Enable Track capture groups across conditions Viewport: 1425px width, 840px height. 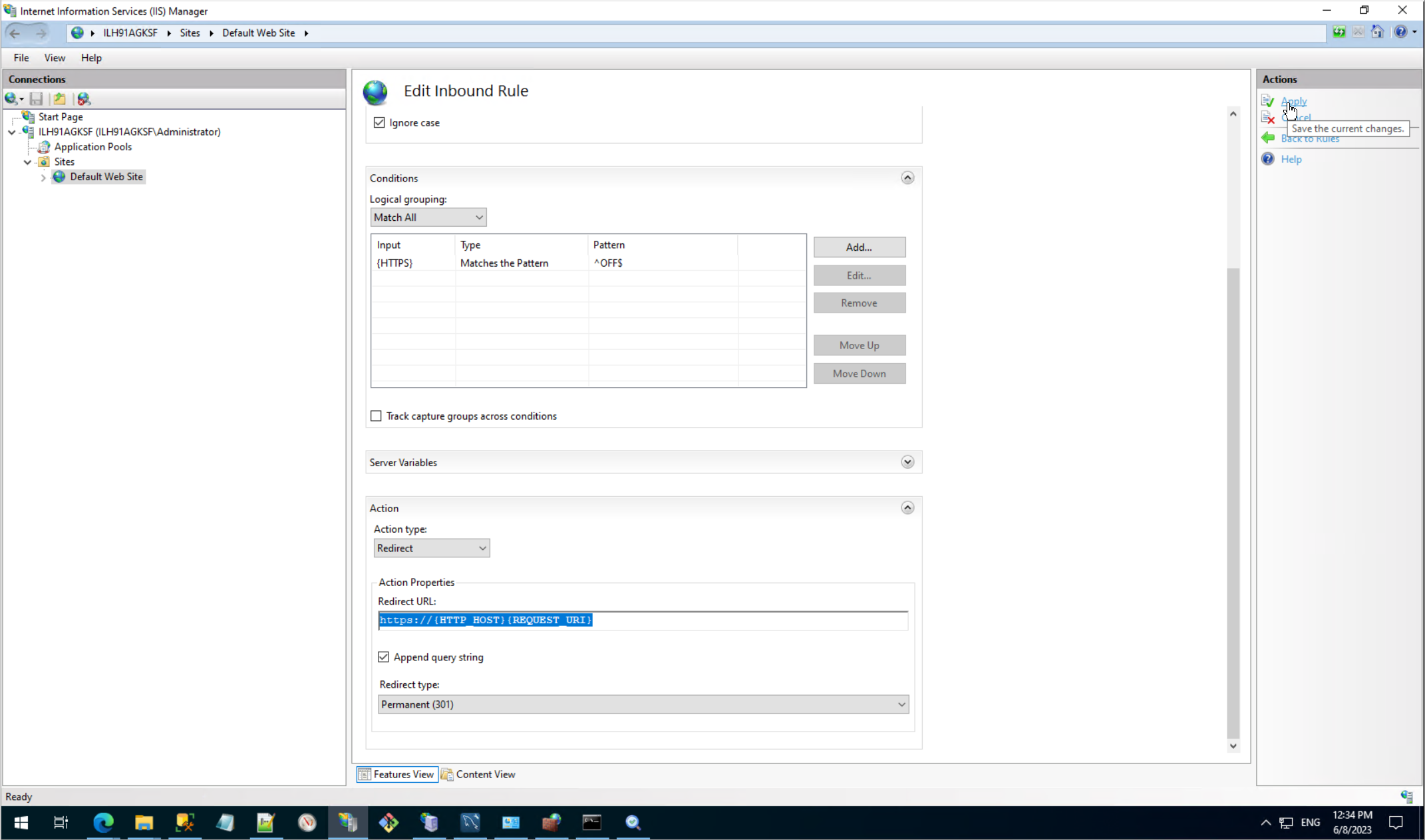pos(377,416)
